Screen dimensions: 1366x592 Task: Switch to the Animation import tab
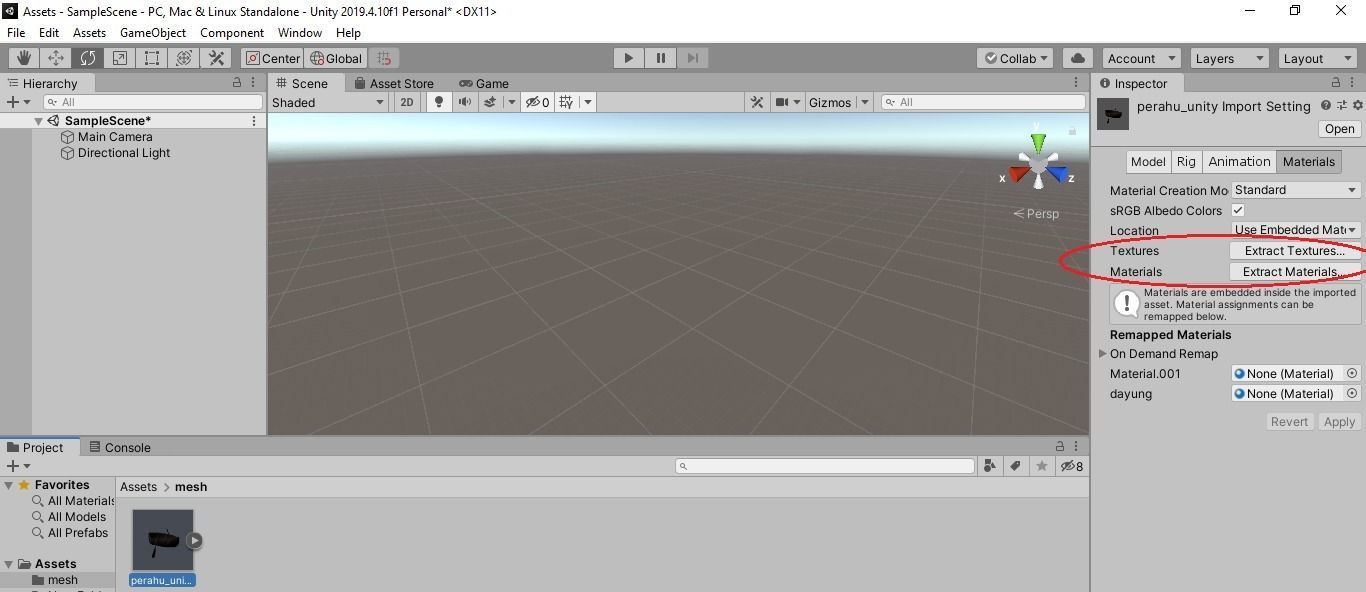tap(1239, 162)
